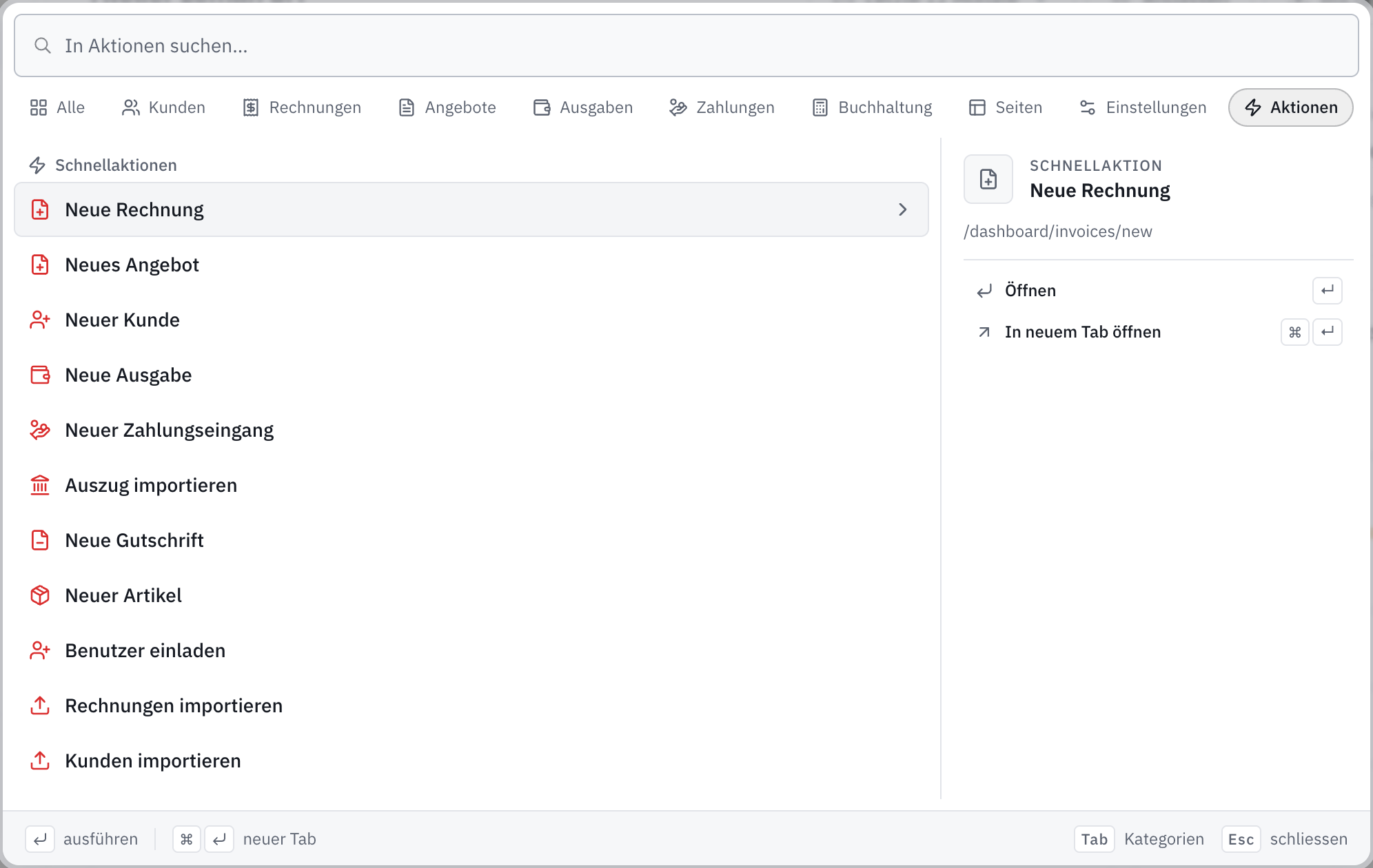This screenshot has height=868, width=1373.
Task: Click the Neue Gutschrift file-minus icon
Action: pyautogui.click(x=40, y=540)
